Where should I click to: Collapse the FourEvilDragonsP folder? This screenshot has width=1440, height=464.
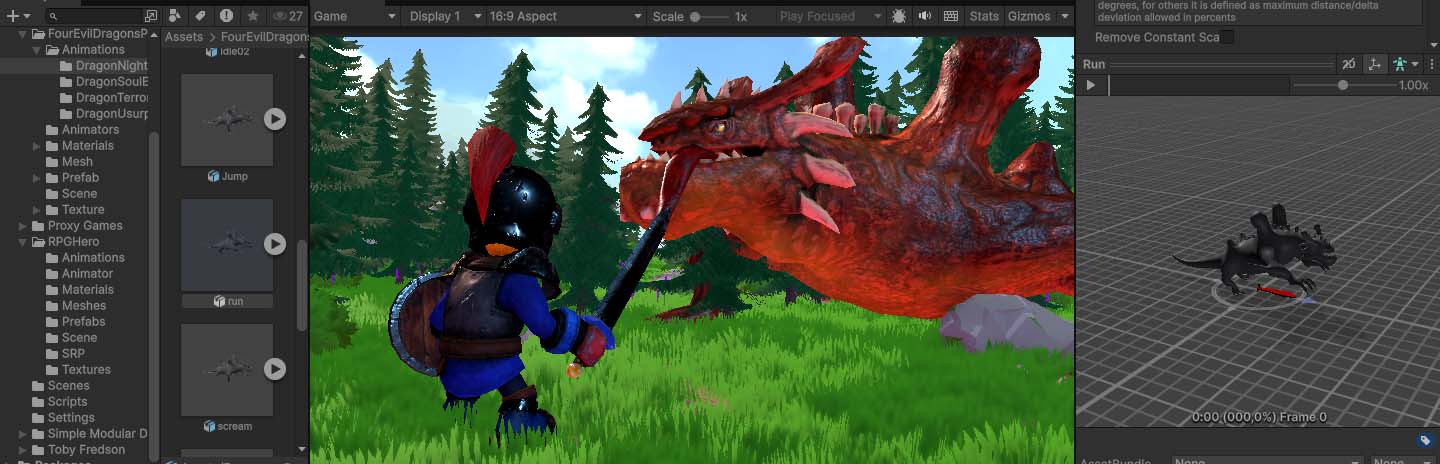pos(24,33)
